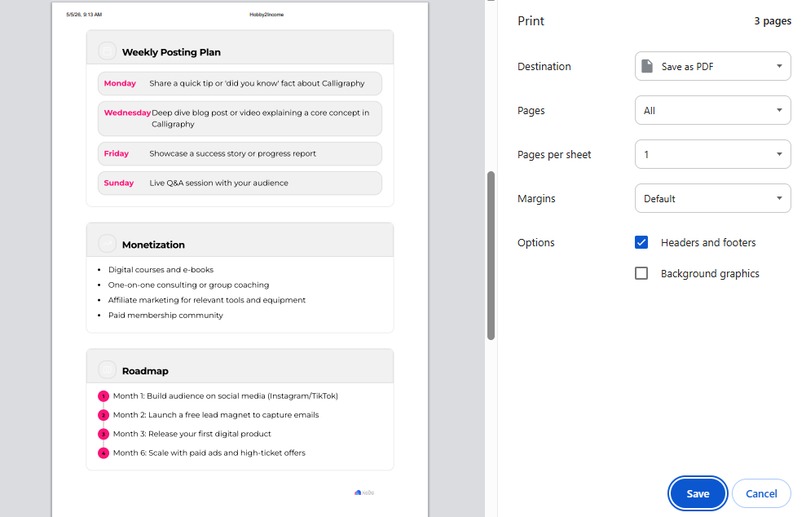Click 'Affiliate marketing for relevant tools' bullet
The width and height of the screenshot is (806, 517).
207,300
